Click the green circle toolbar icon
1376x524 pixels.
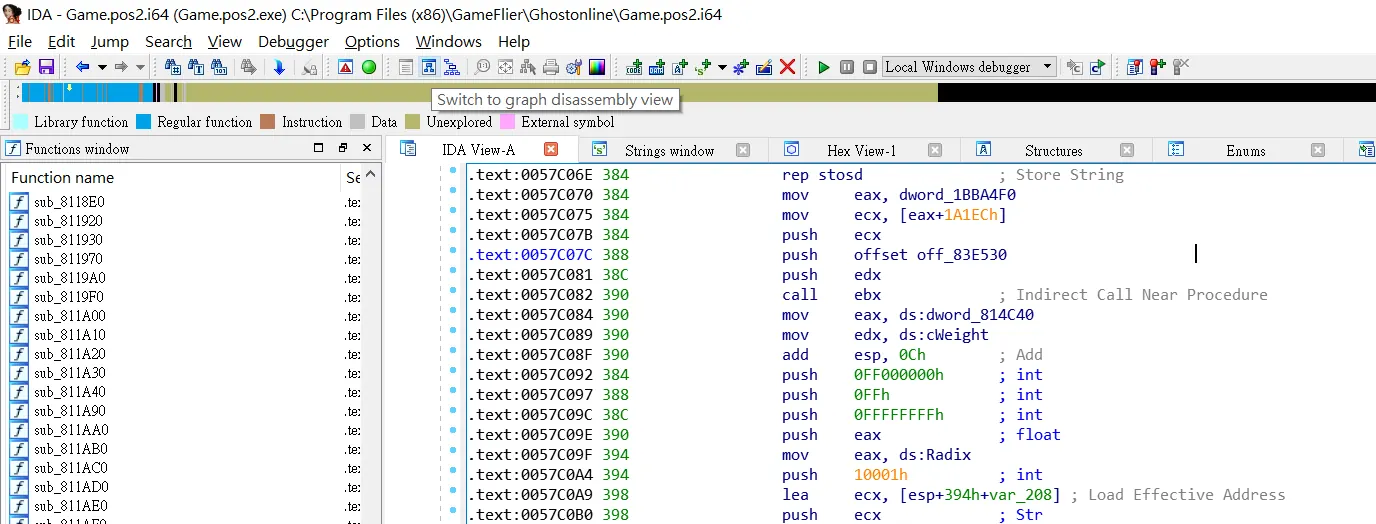point(369,67)
